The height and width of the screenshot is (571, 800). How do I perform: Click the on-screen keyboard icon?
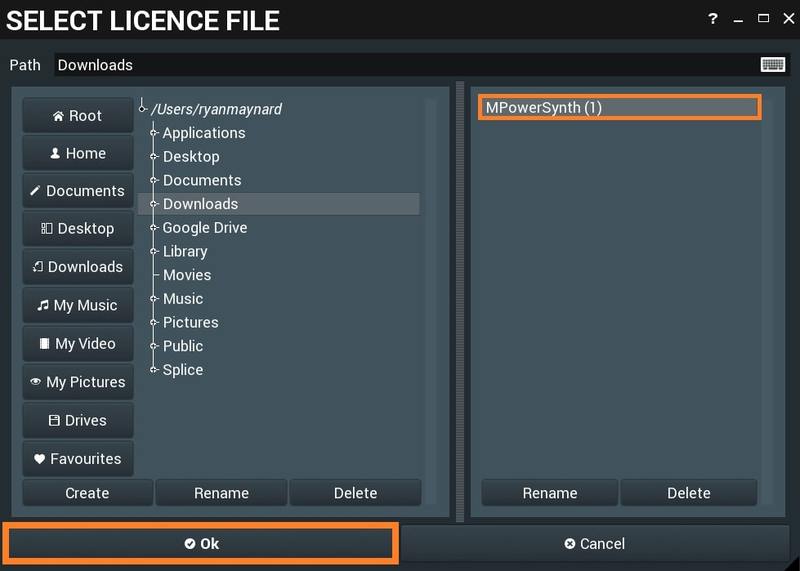[772, 65]
